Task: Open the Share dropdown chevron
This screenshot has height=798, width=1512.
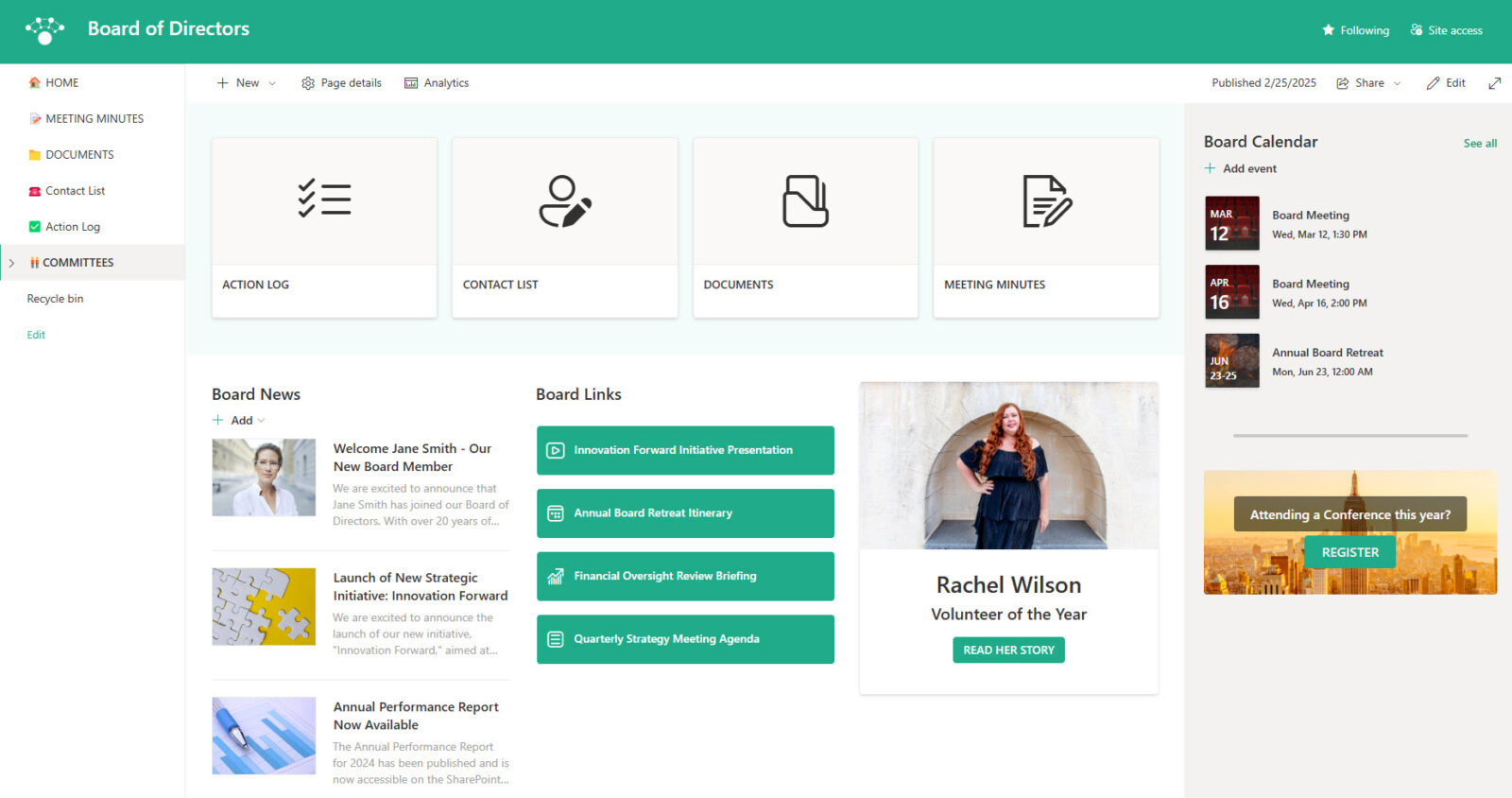Action: (1397, 83)
